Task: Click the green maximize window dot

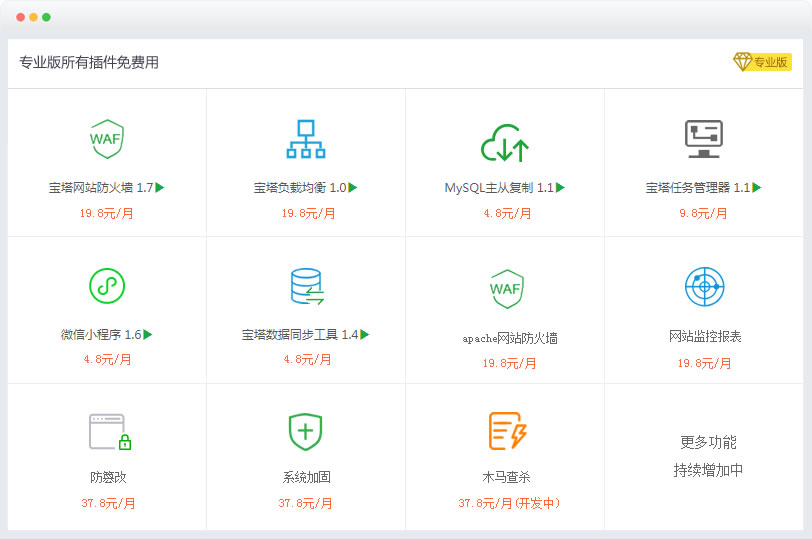Action: (x=46, y=17)
